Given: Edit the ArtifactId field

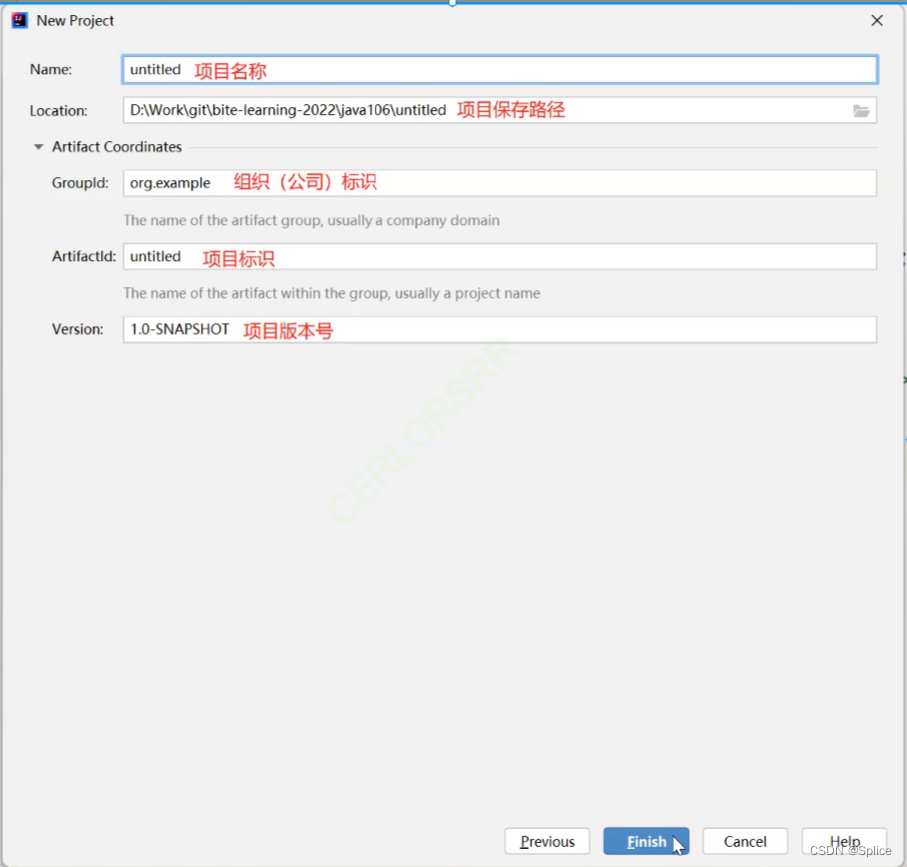Looking at the screenshot, I should click(500, 256).
